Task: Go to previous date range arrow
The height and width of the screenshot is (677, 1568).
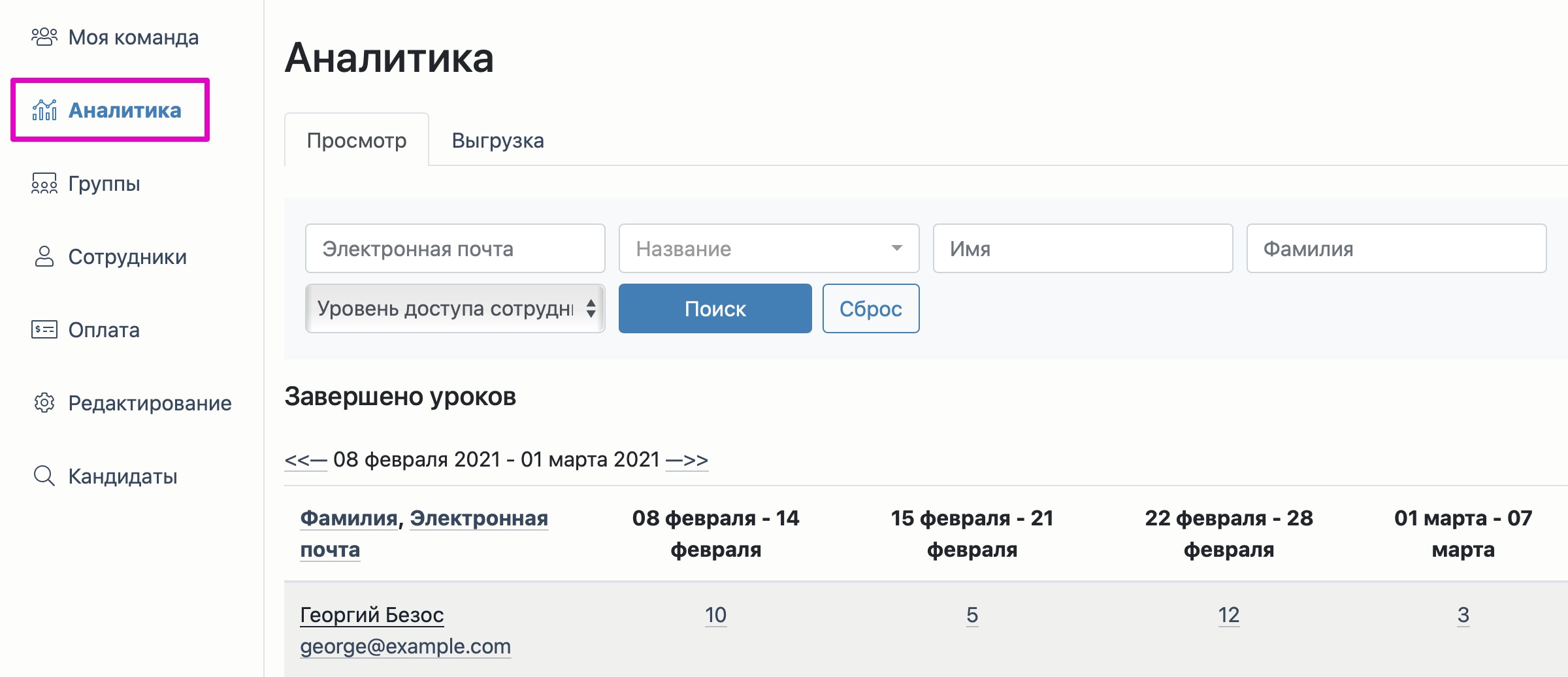Action: click(x=305, y=460)
